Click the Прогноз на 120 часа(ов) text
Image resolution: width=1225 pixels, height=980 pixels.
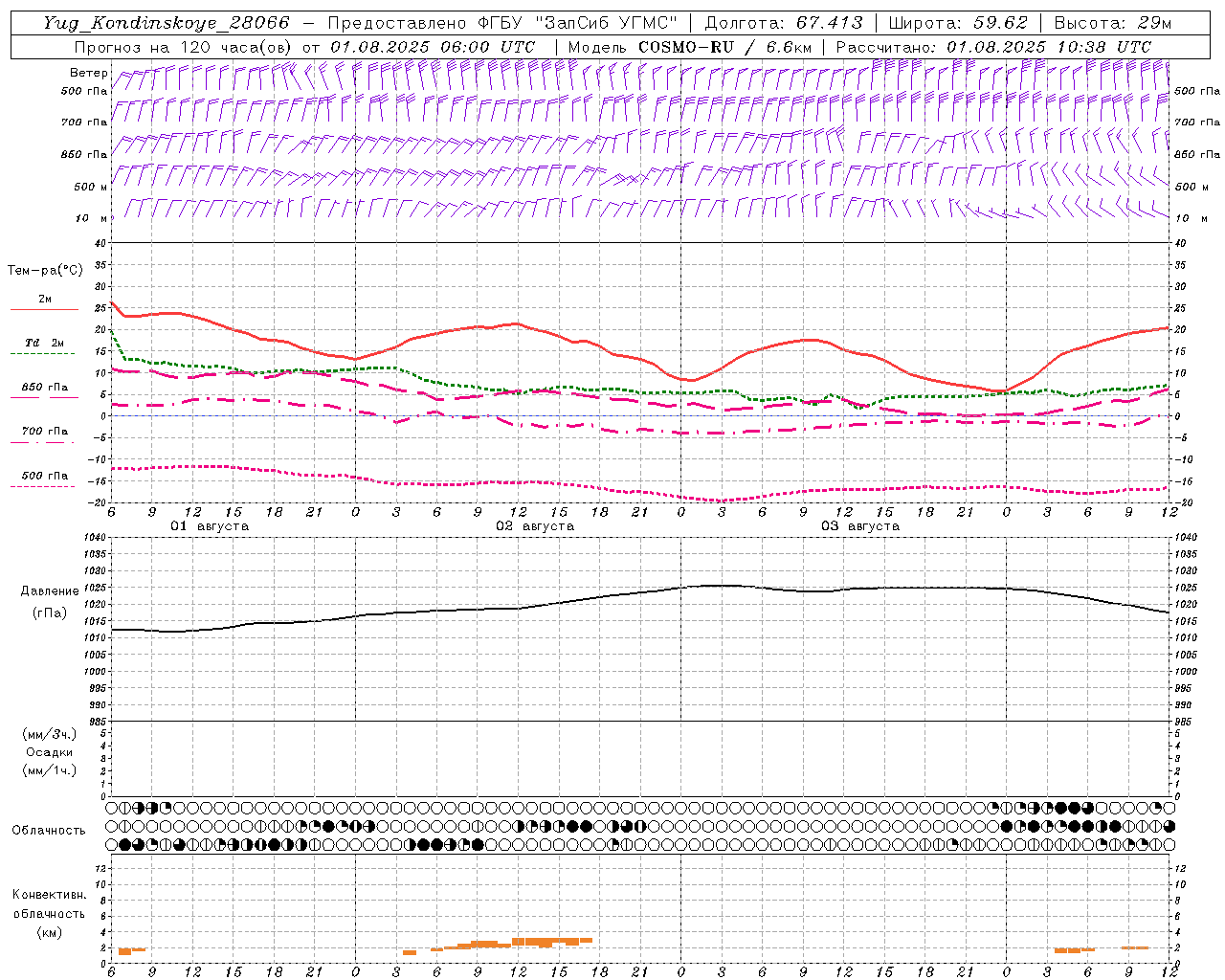[x=185, y=46]
